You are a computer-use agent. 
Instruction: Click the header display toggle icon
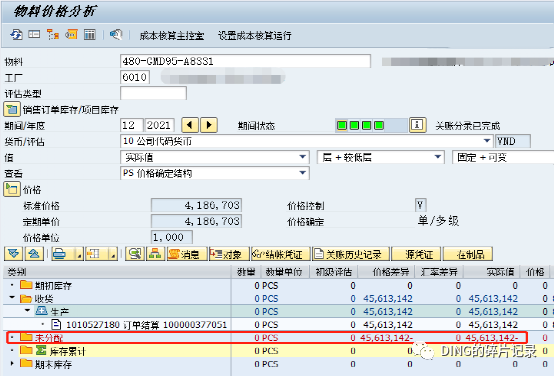pos(34,35)
